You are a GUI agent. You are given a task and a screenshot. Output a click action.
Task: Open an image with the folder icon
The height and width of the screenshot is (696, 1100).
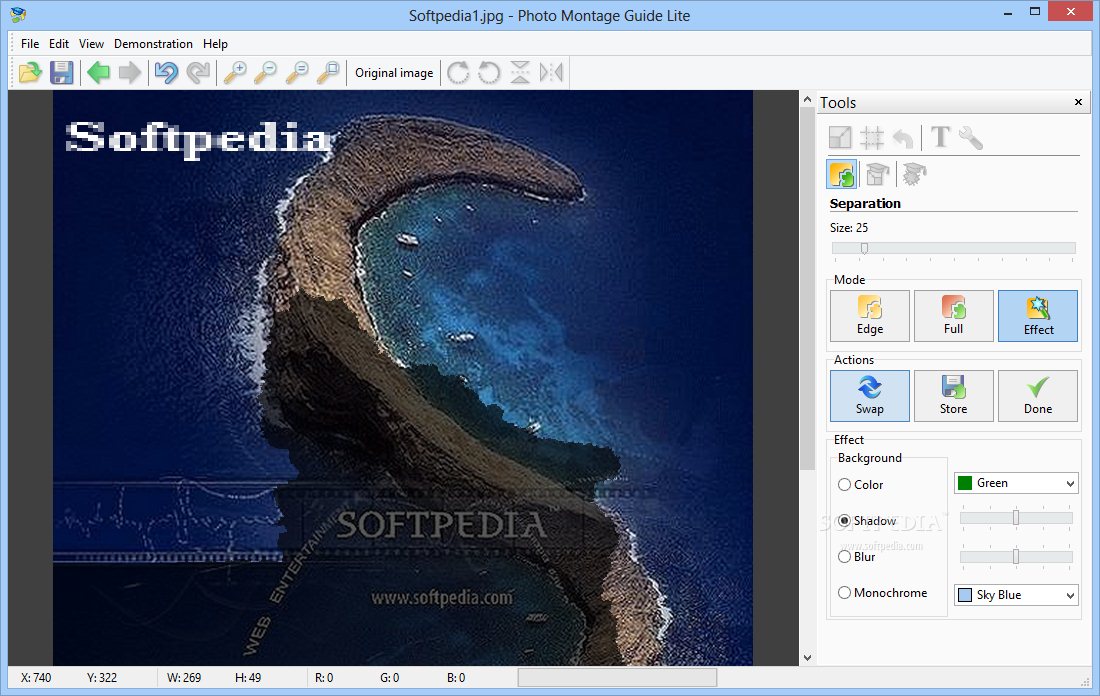30,72
